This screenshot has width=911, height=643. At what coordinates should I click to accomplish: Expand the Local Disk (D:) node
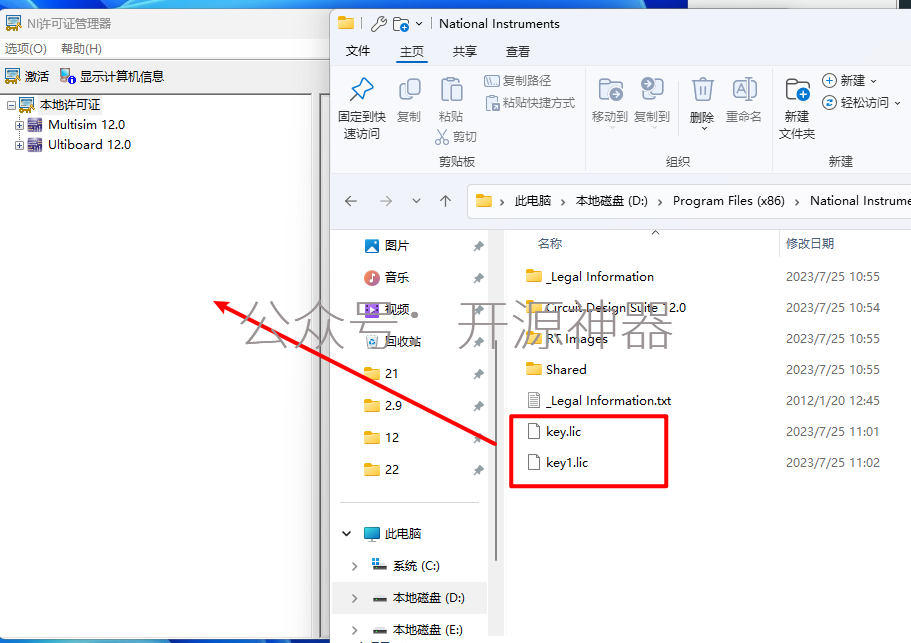pos(354,598)
